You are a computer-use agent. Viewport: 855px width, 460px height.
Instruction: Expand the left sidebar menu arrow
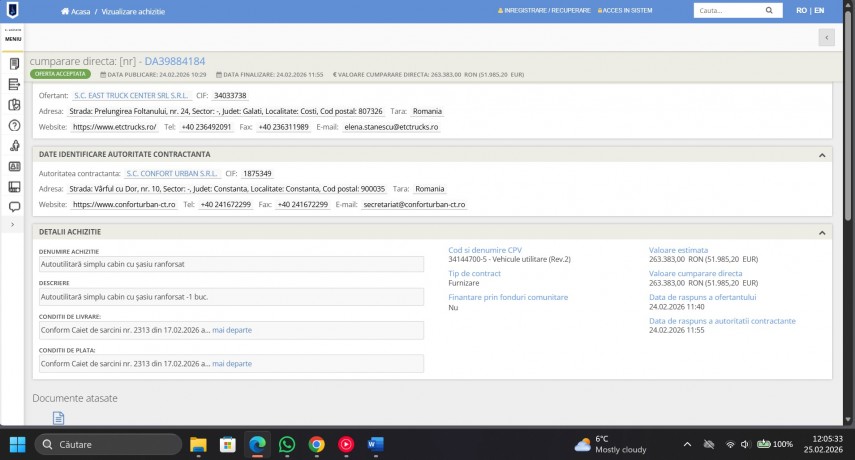tap(11, 225)
